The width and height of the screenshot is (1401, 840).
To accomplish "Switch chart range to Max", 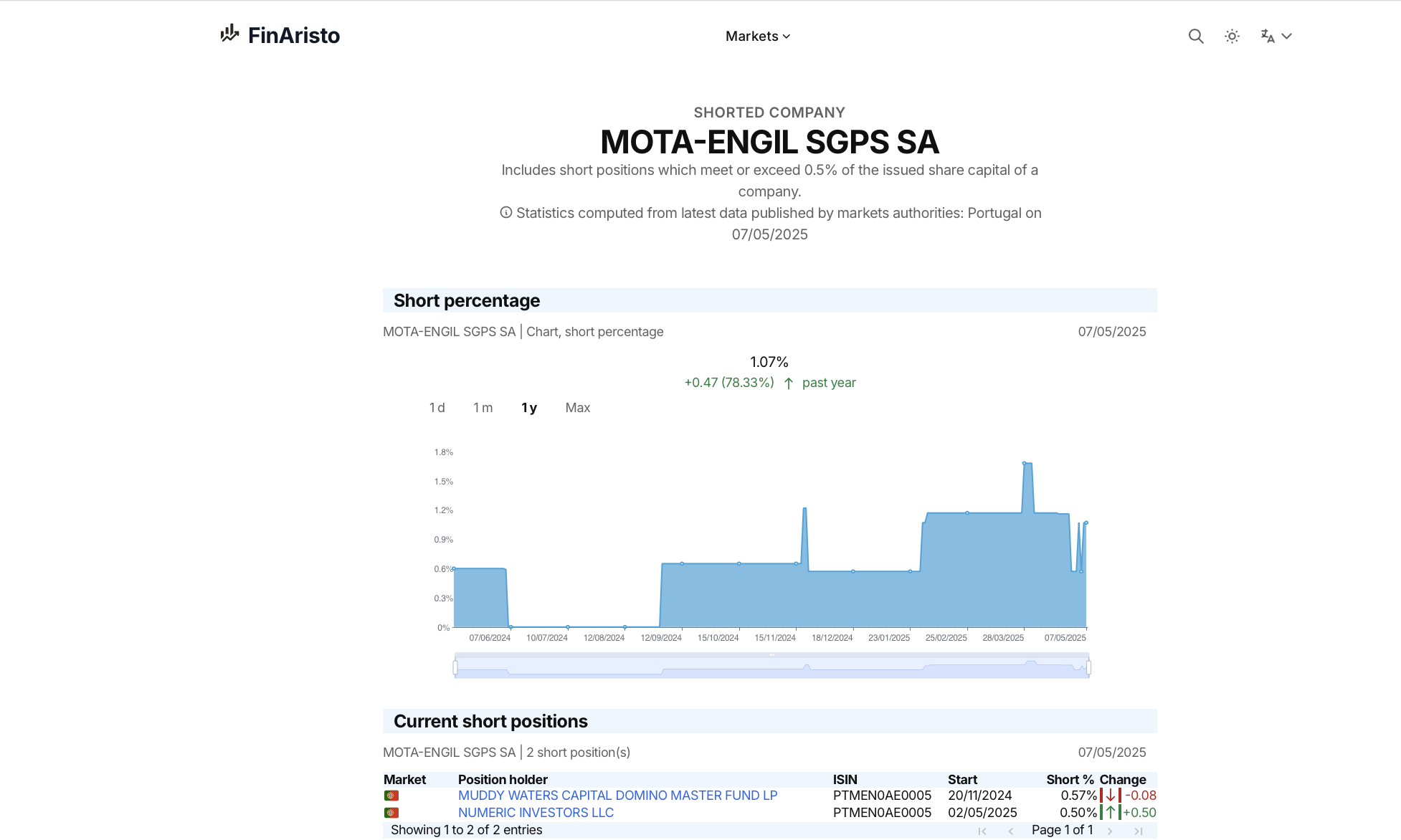I will tap(577, 408).
